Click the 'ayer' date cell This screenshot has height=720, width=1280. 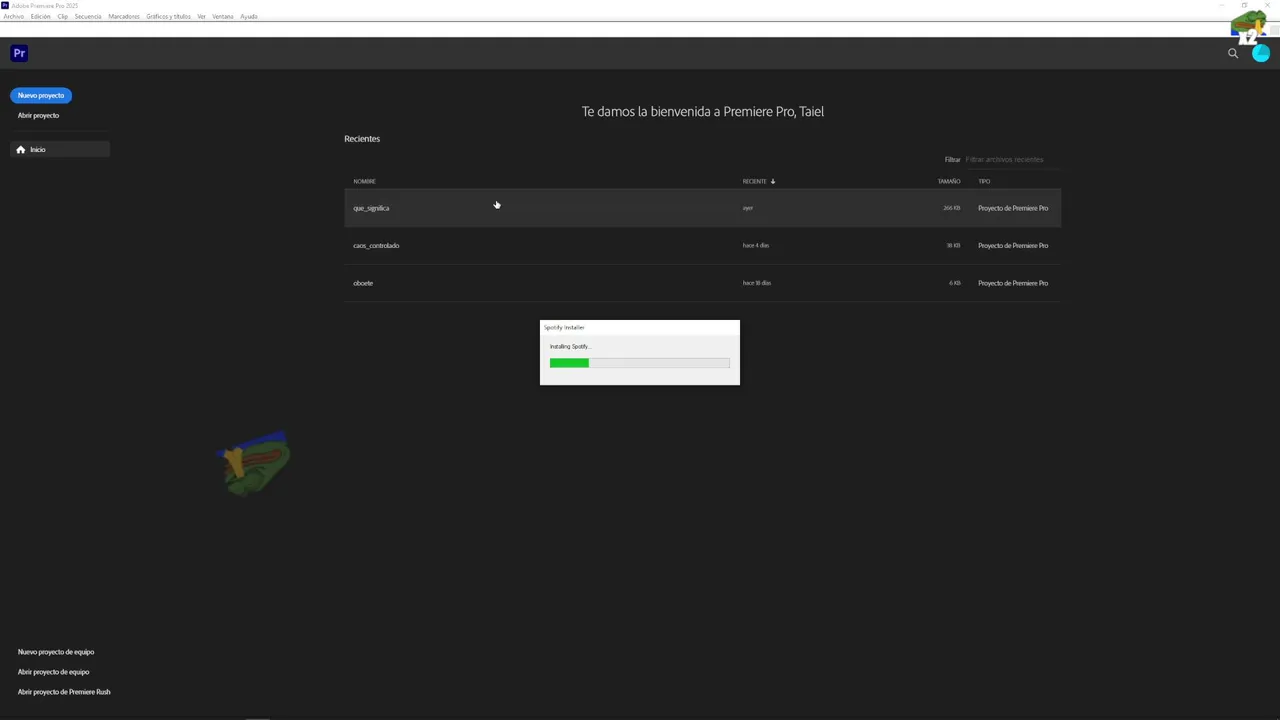748,208
